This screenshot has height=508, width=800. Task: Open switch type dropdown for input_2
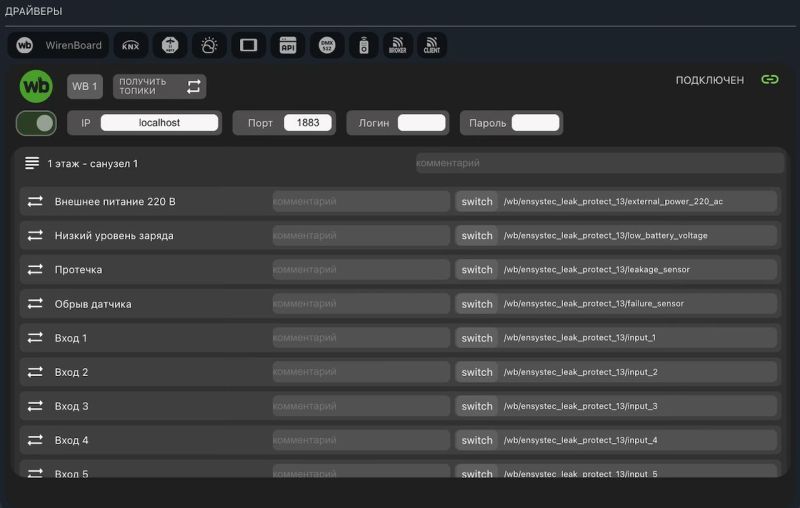[x=477, y=372]
